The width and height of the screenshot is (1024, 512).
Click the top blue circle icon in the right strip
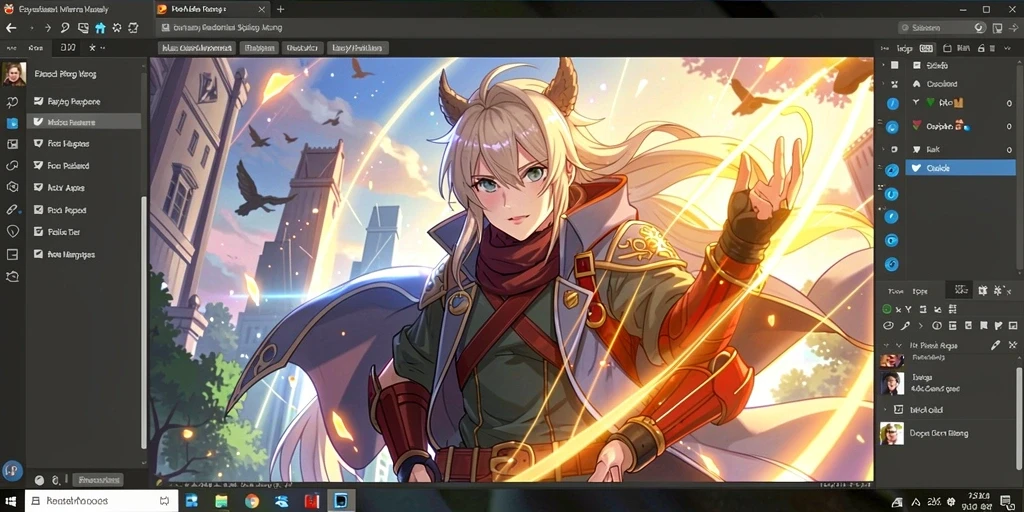pos(892,103)
